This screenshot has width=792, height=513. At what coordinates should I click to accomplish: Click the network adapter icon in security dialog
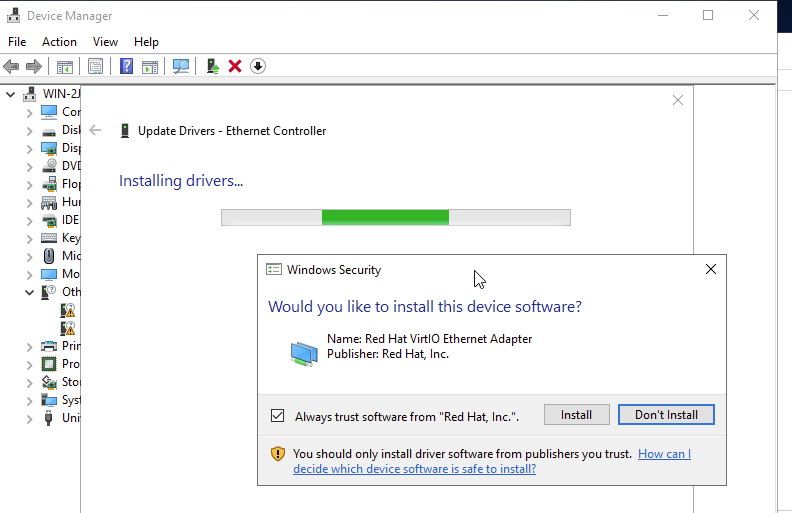coord(304,353)
